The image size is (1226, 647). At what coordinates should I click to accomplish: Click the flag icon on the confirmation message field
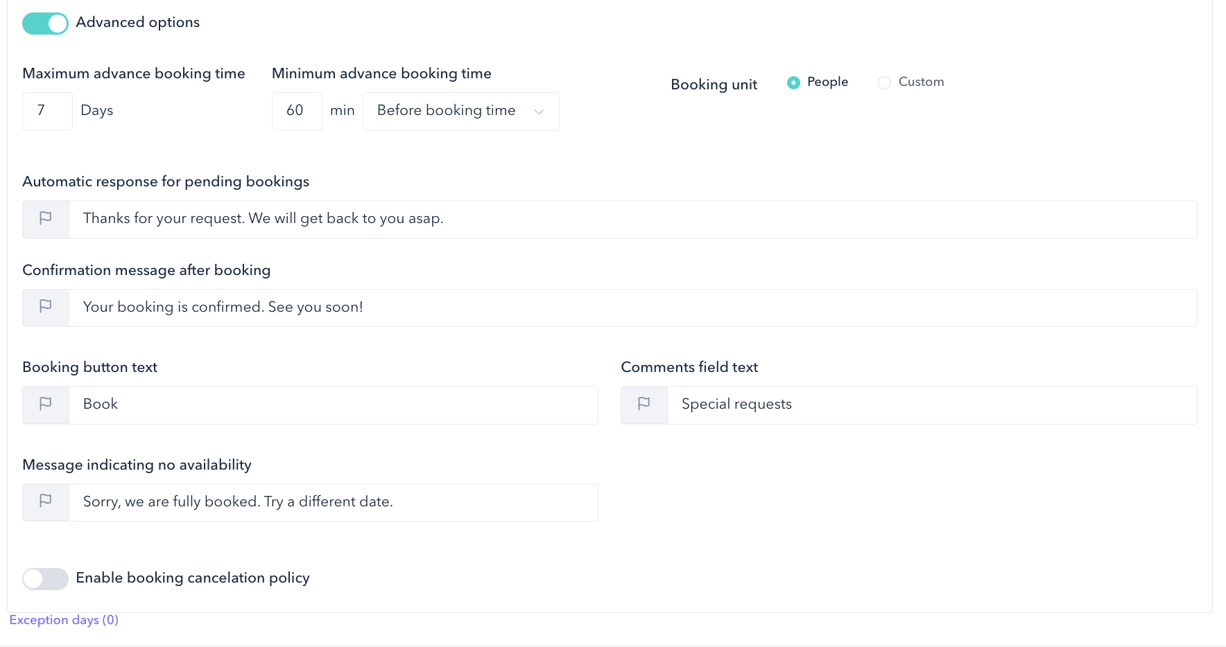pos(45,307)
